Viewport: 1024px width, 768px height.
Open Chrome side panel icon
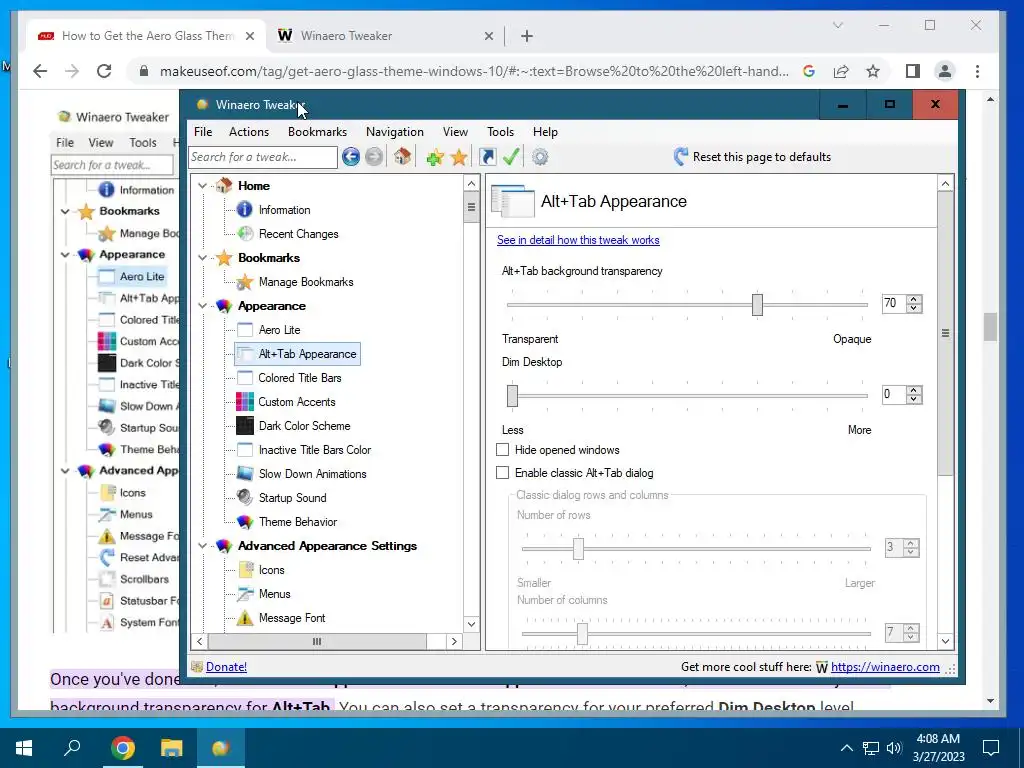(x=913, y=71)
